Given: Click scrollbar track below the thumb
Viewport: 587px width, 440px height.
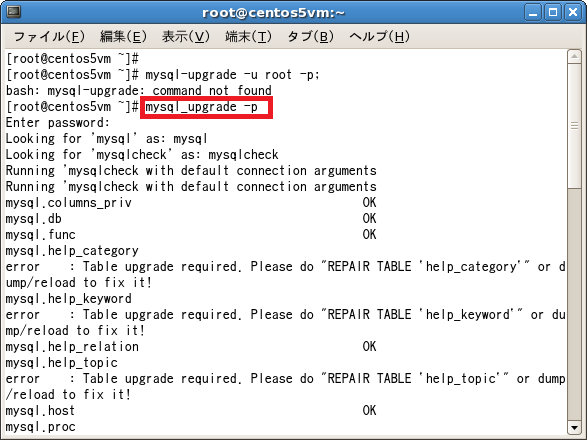Looking at the screenshot, I should point(574,303).
